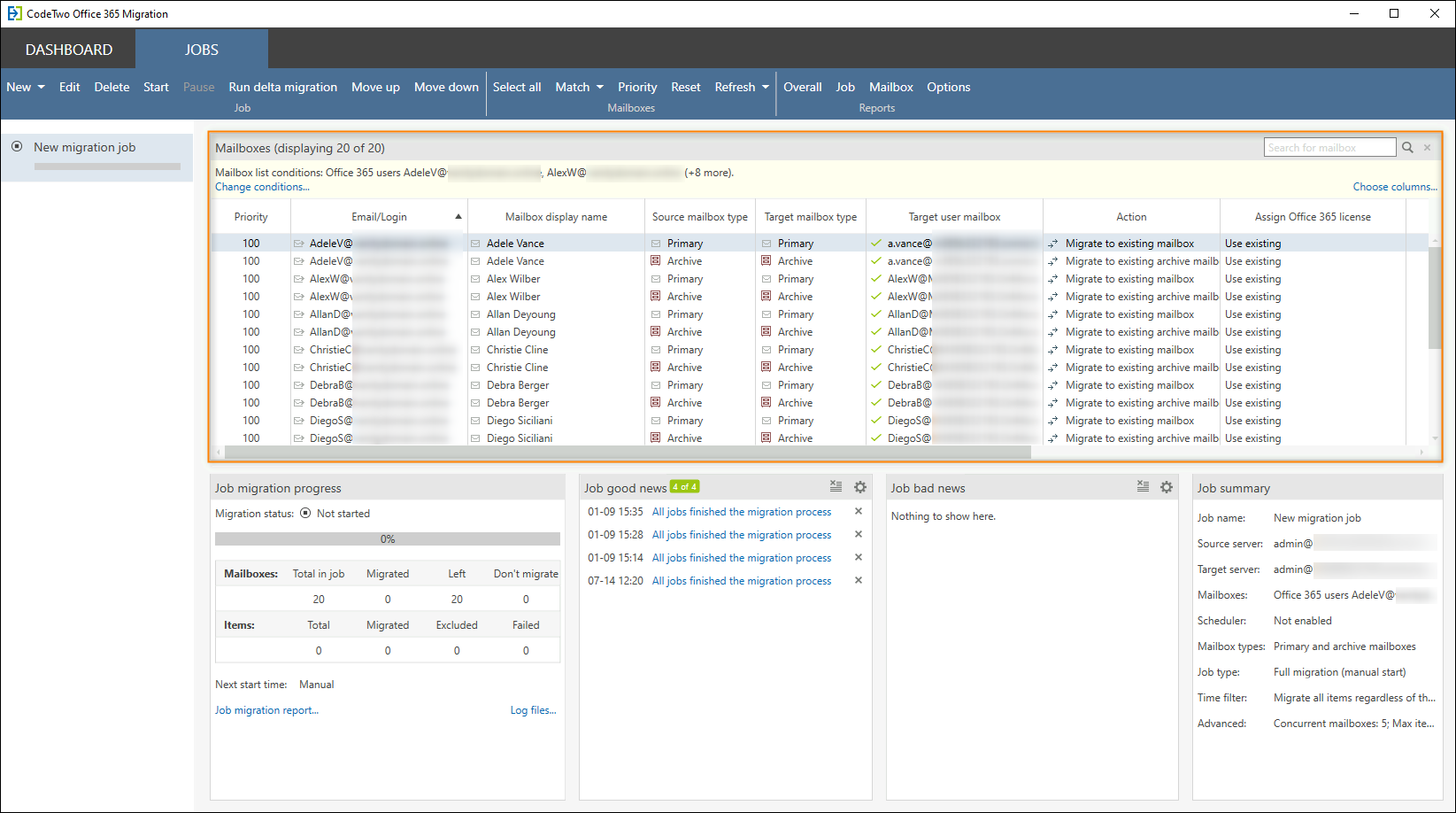Sort by the Mailbox display name header
The height and width of the screenshot is (813, 1456).
(556, 217)
